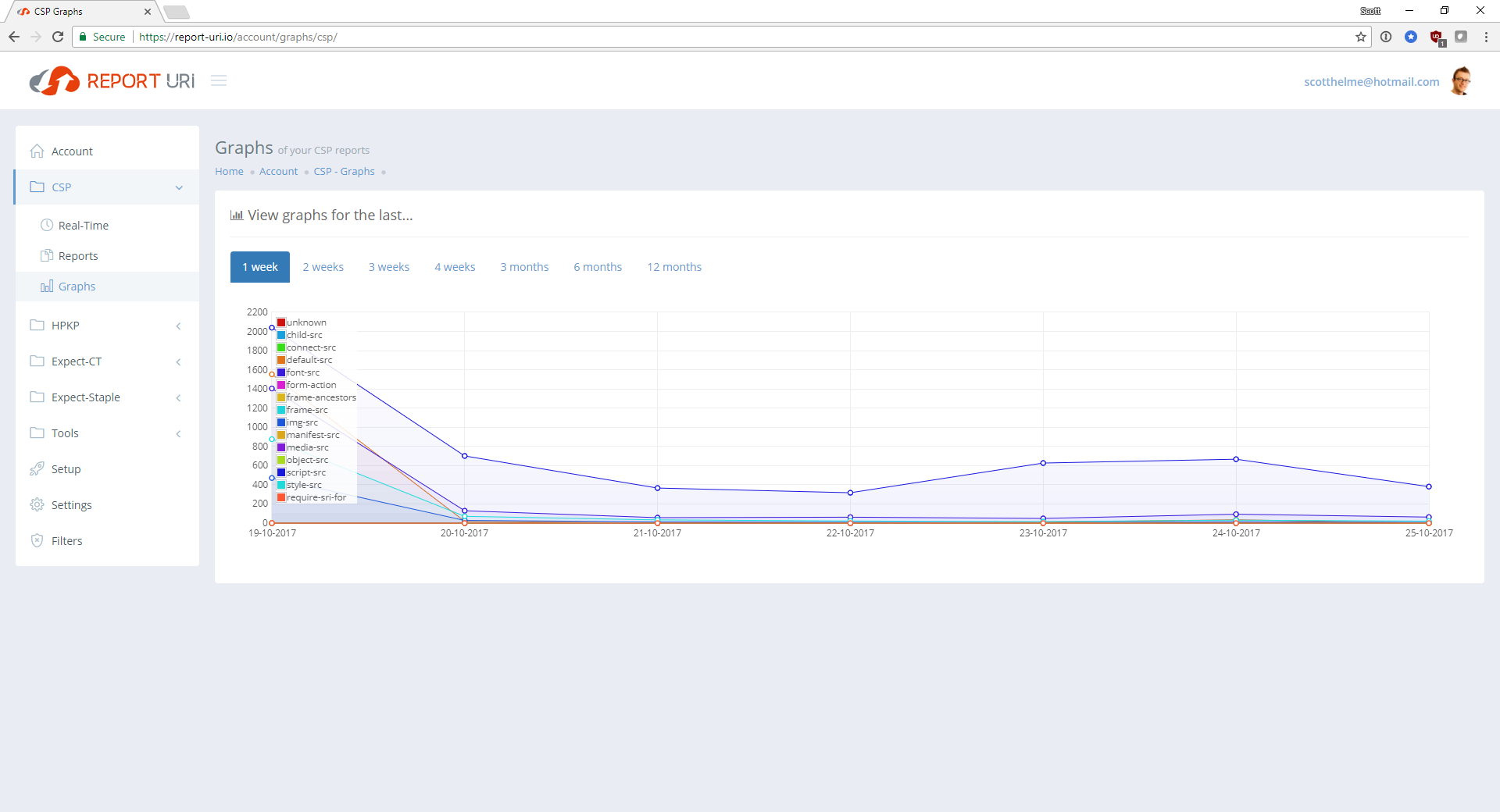Click the Account breadcrumb link
Viewport: 1500px width, 812px height.
(278, 171)
